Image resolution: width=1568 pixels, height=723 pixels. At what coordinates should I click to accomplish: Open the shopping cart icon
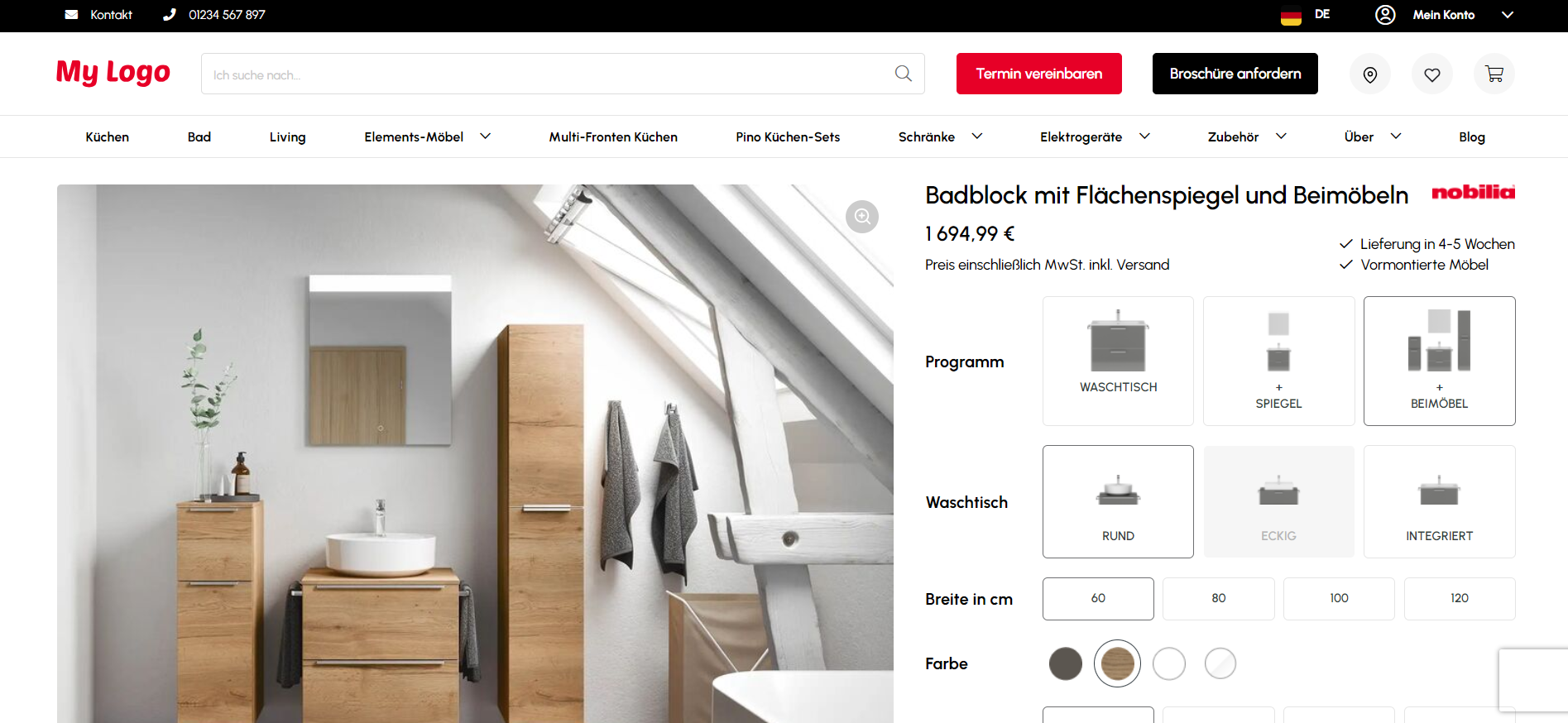click(x=1494, y=74)
